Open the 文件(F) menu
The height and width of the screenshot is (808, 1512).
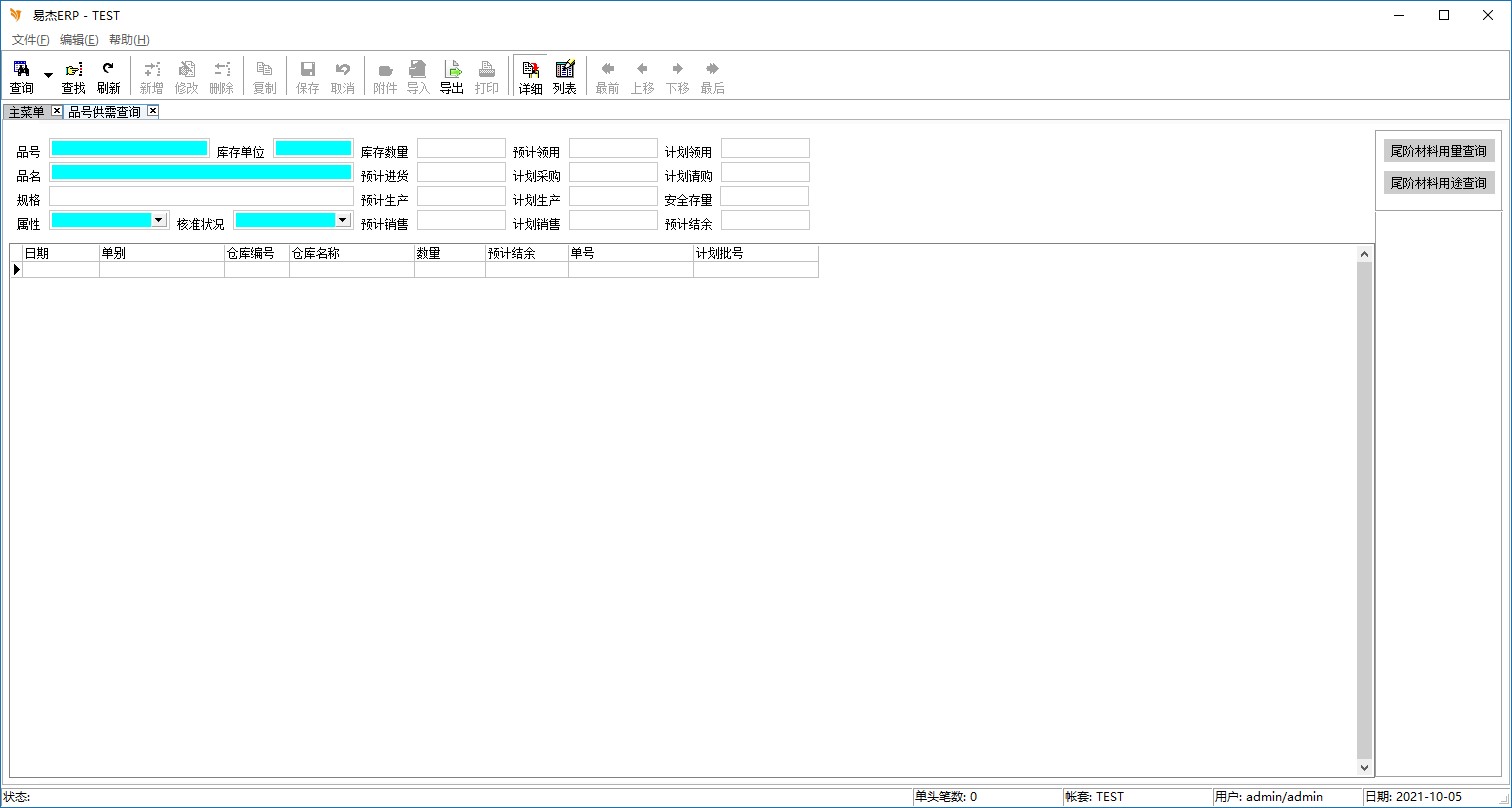point(30,40)
